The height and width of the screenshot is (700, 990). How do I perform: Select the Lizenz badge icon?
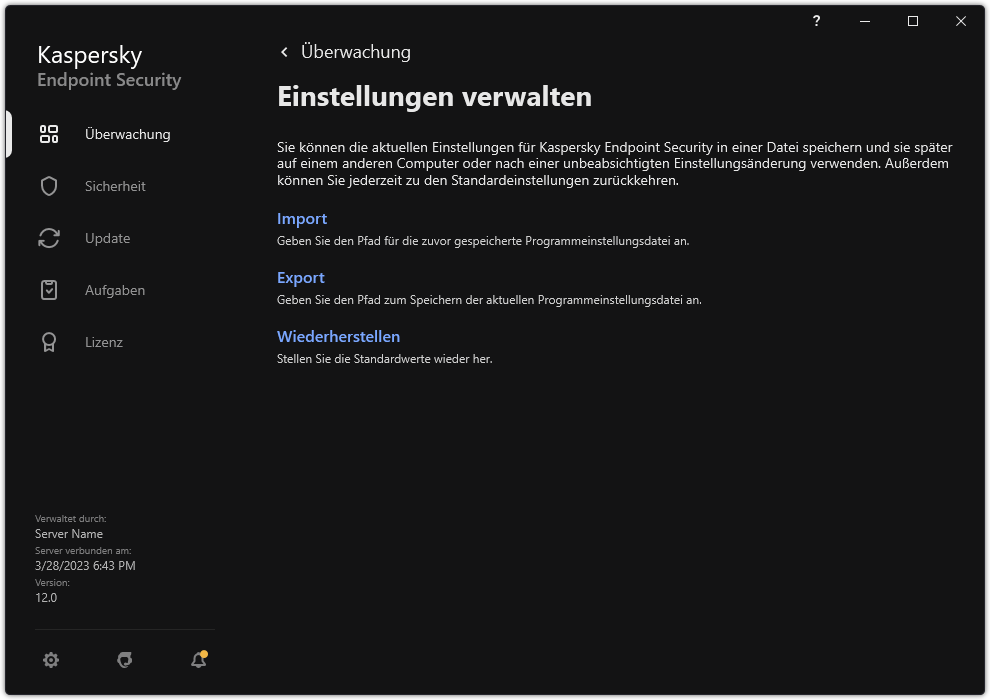[x=48, y=341]
